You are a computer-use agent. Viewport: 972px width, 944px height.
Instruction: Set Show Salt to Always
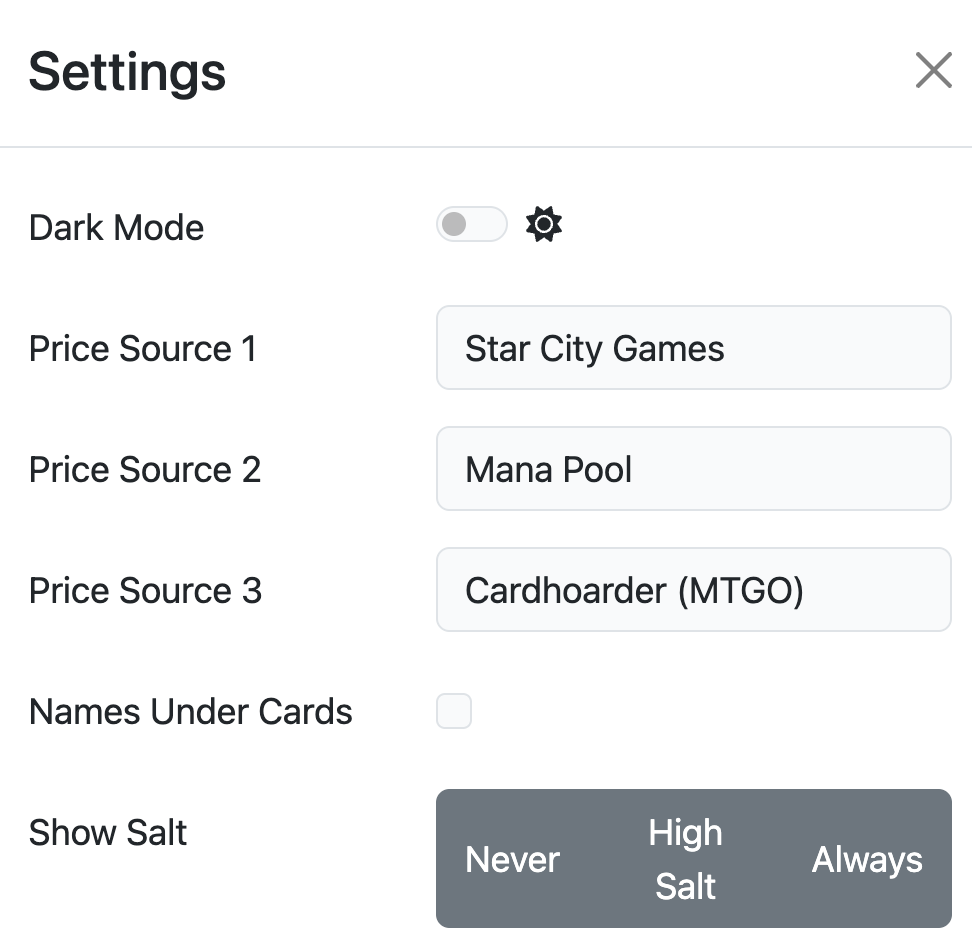coord(867,859)
